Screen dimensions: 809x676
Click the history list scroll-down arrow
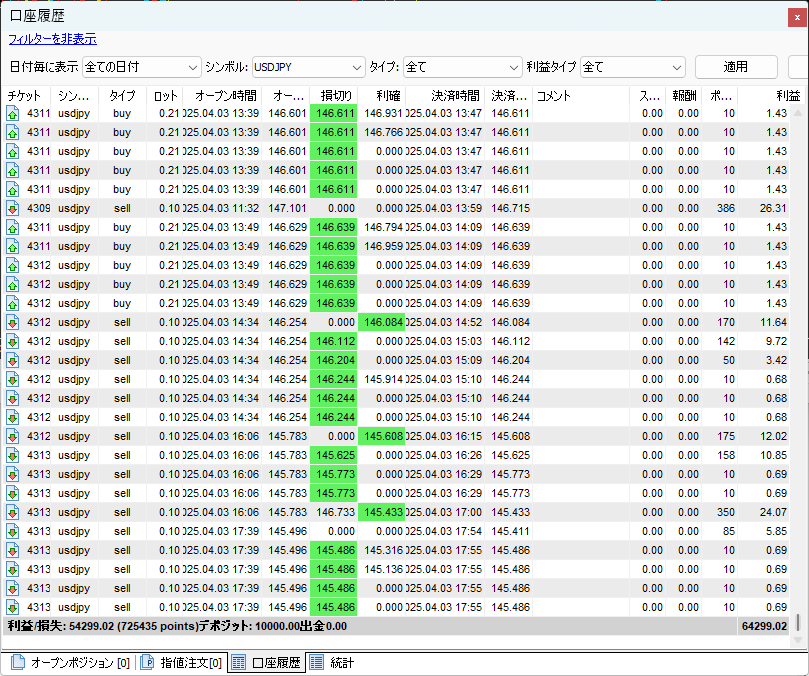tap(798, 640)
